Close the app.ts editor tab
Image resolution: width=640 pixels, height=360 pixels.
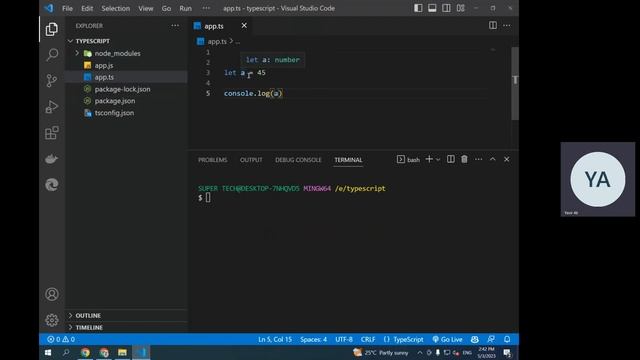(x=244, y=25)
